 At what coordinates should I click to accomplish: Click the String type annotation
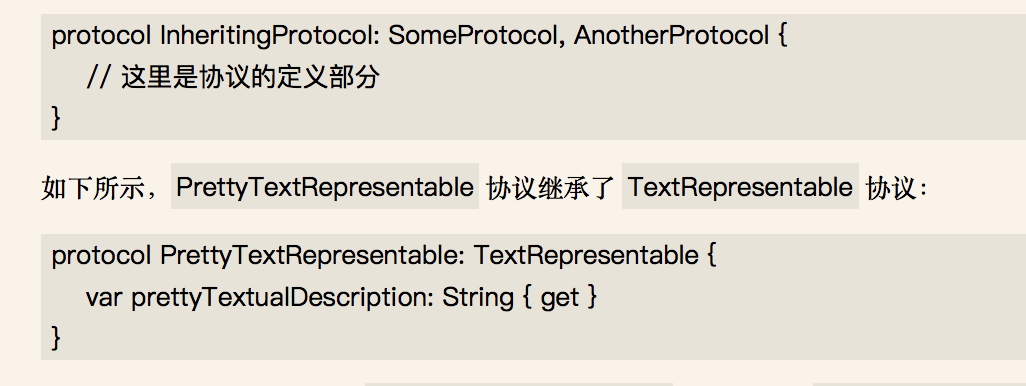tap(478, 298)
